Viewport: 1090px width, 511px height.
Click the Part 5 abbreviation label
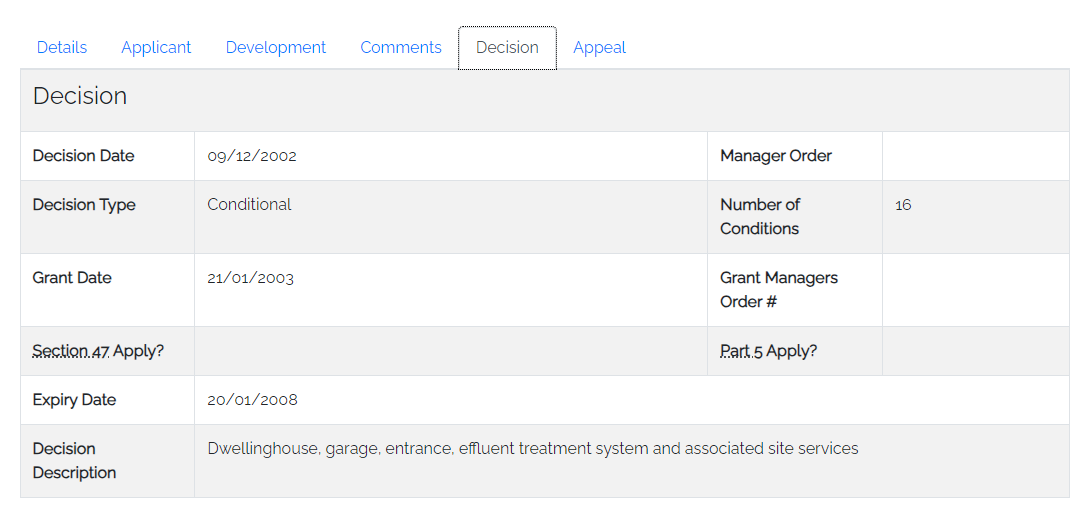tap(742, 351)
